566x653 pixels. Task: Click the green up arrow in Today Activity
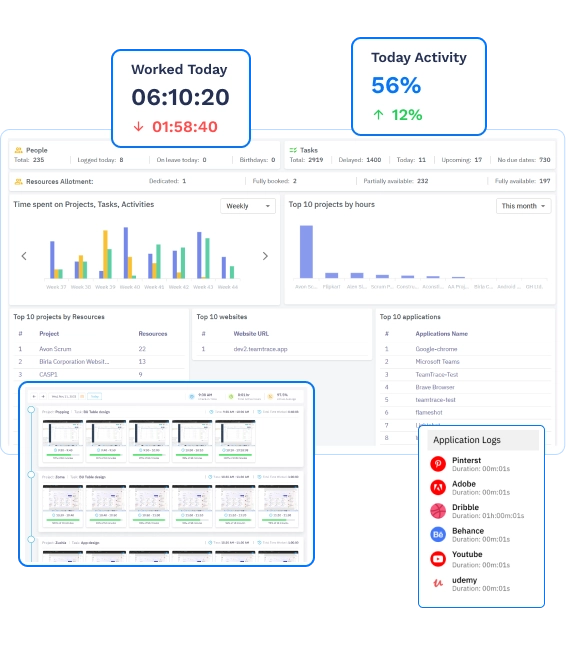coord(378,115)
